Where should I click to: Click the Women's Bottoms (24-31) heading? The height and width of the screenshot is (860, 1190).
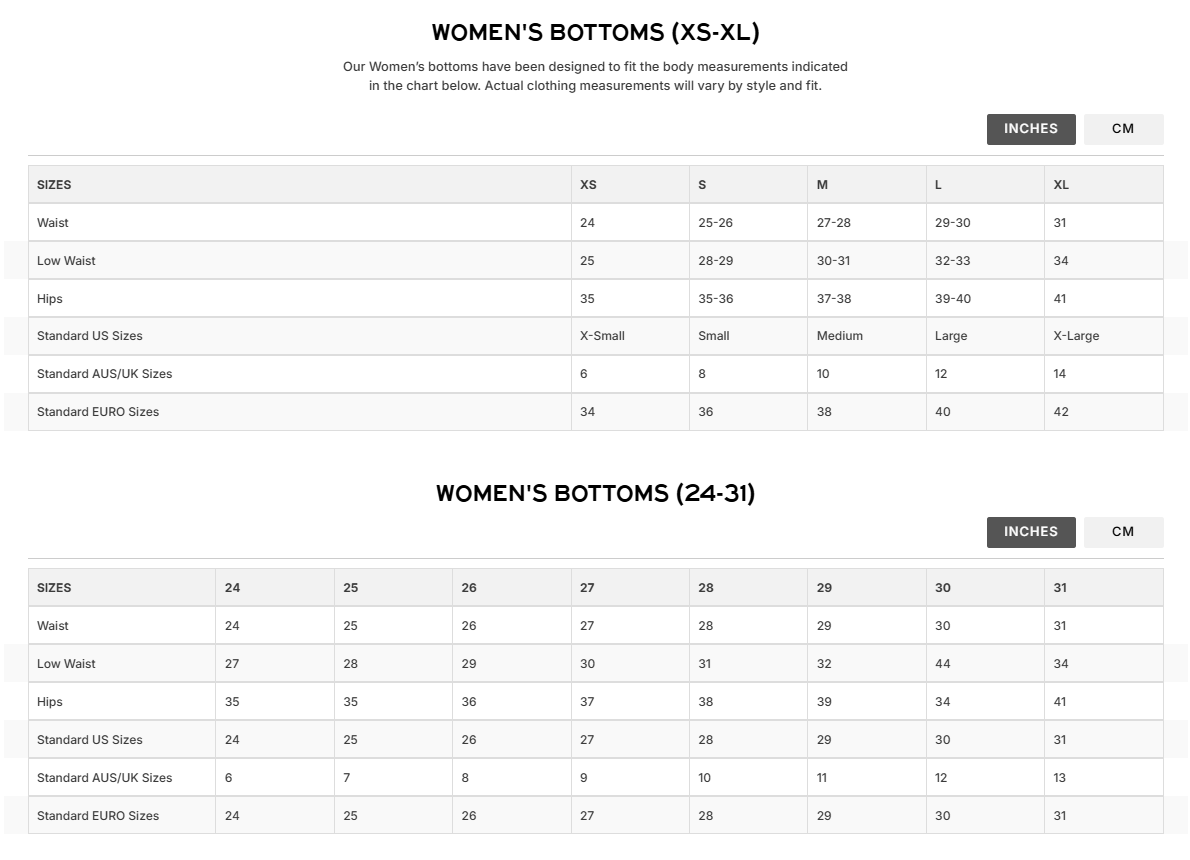[595, 493]
